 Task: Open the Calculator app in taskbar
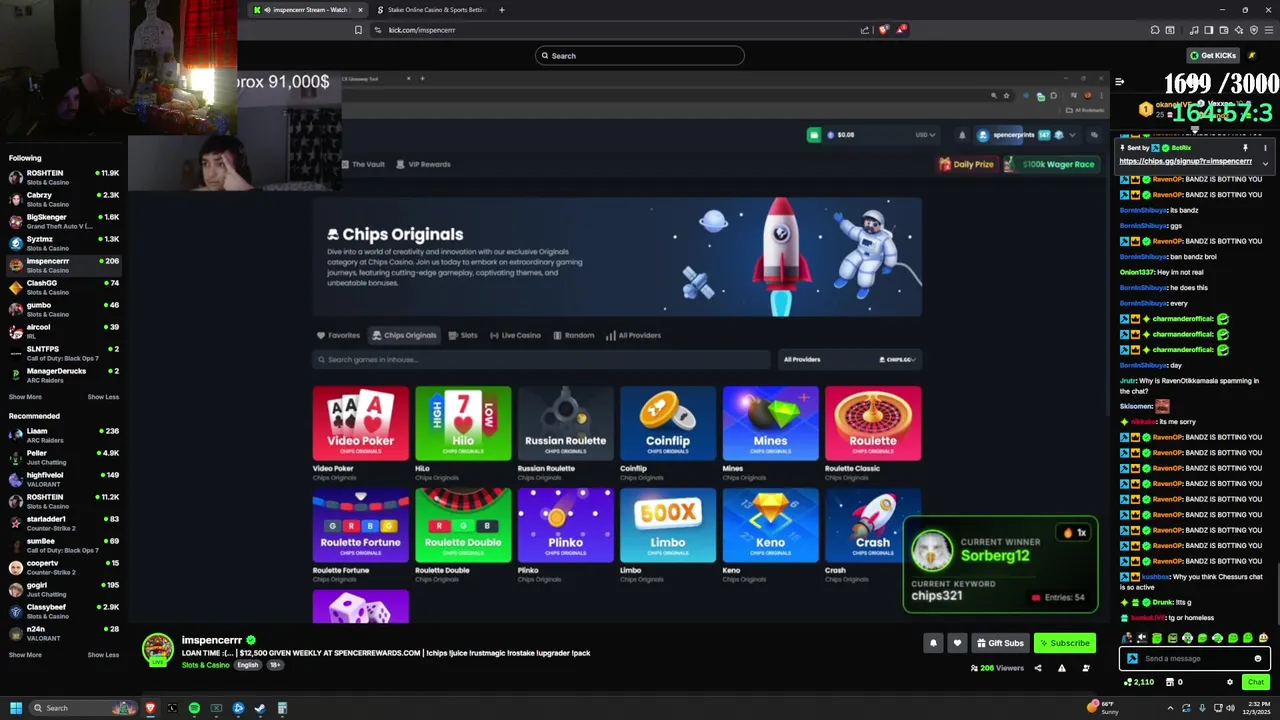pos(282,708)
